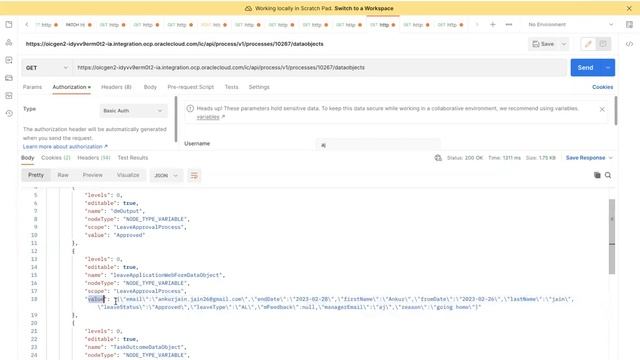Image resolution: width=640 pixels, height=360 pixels.
Task: Click the pencil edit icon near Save
Action: click(588, 44)
